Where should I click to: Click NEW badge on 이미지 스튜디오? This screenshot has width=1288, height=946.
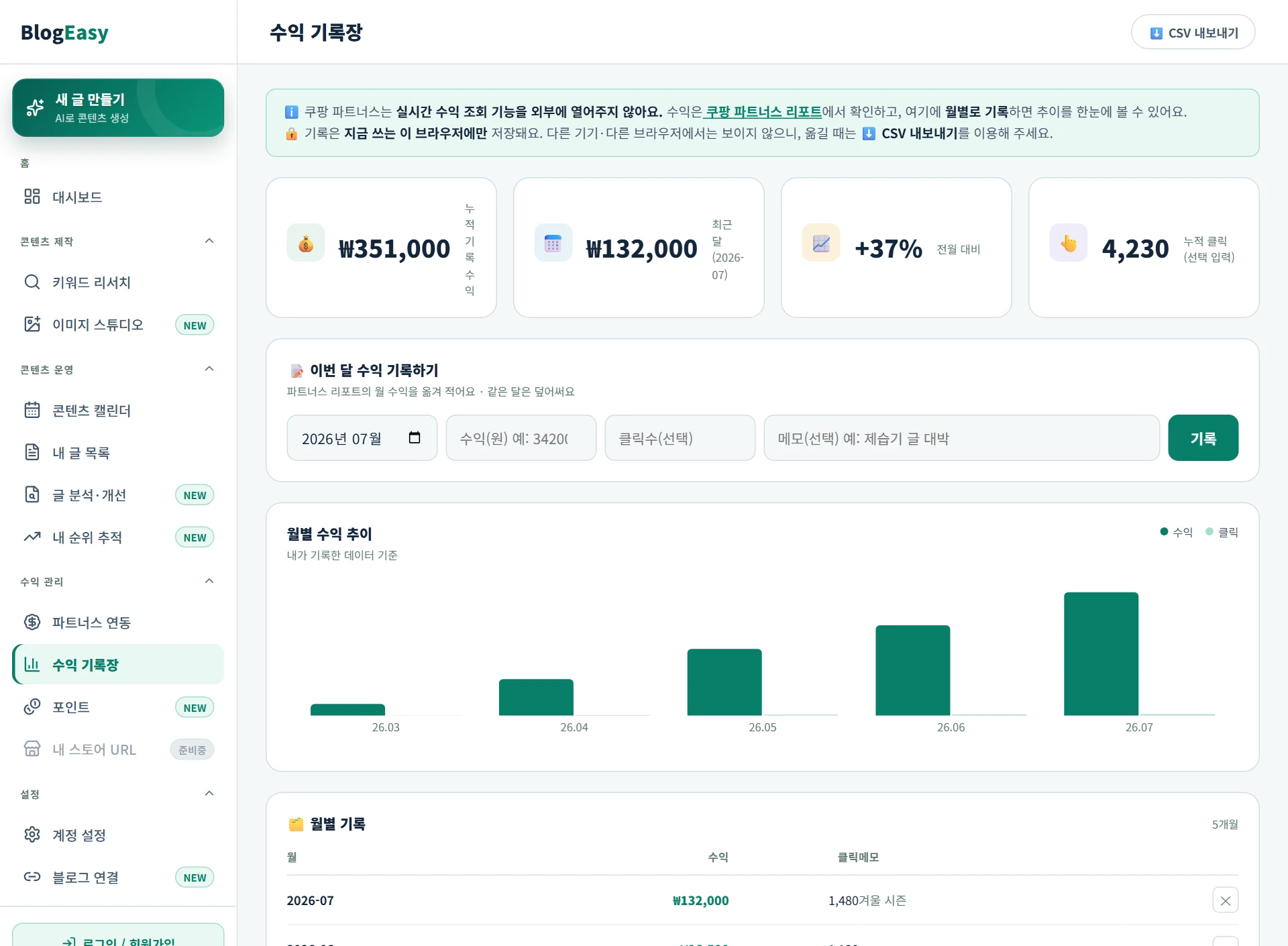click(195, 325)
